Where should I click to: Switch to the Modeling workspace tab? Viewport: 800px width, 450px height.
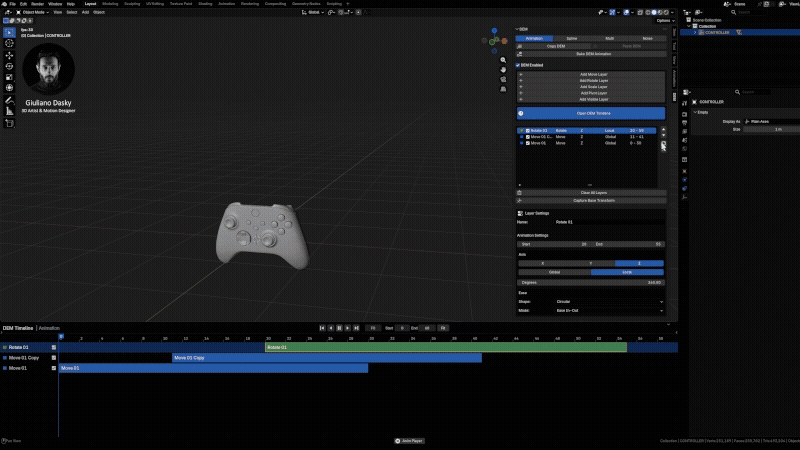[110, 4]
